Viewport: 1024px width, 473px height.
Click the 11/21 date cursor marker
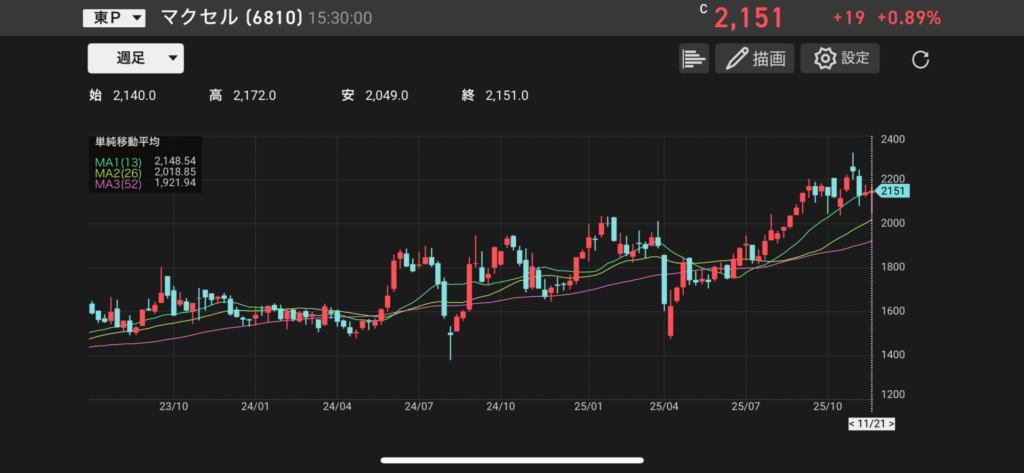click(x=870, y=424)
